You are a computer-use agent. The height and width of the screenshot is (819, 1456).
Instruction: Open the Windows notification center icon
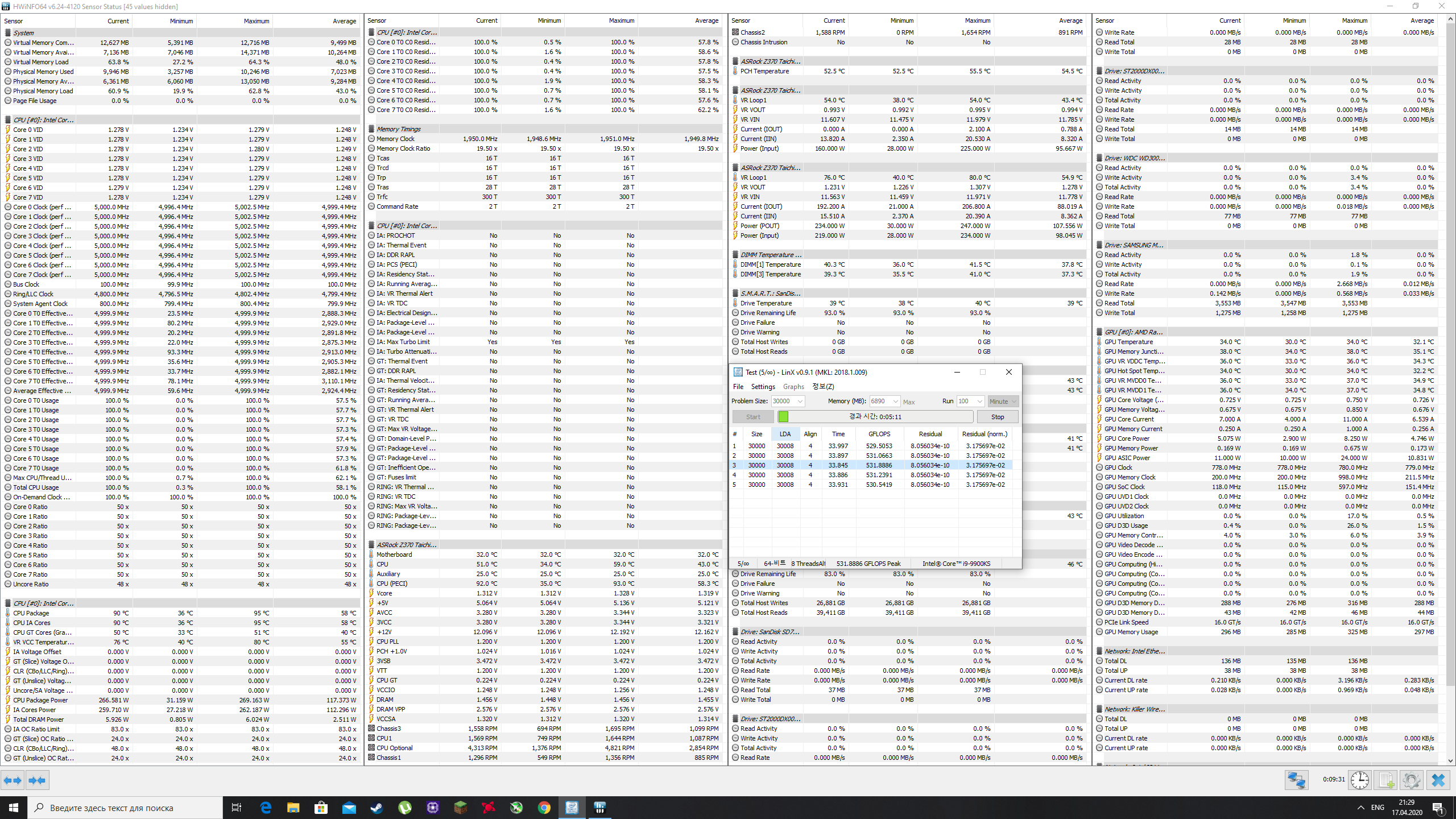pos(1438,808)
